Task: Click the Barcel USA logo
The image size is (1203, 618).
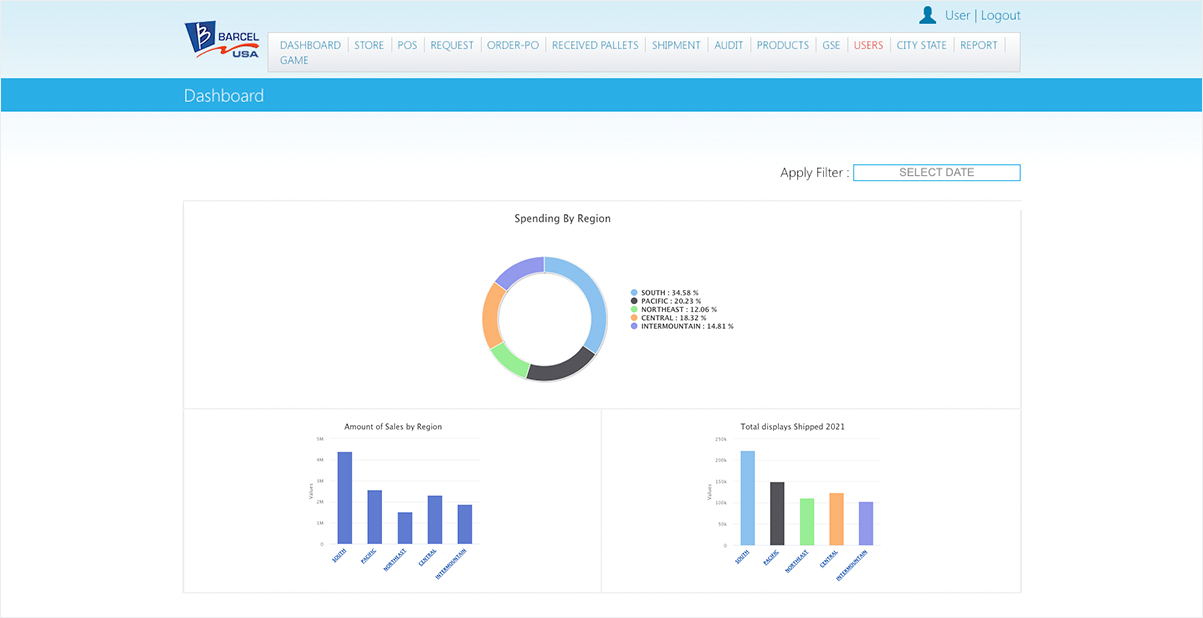Action: pyautogui.click(x=222, y=41)
